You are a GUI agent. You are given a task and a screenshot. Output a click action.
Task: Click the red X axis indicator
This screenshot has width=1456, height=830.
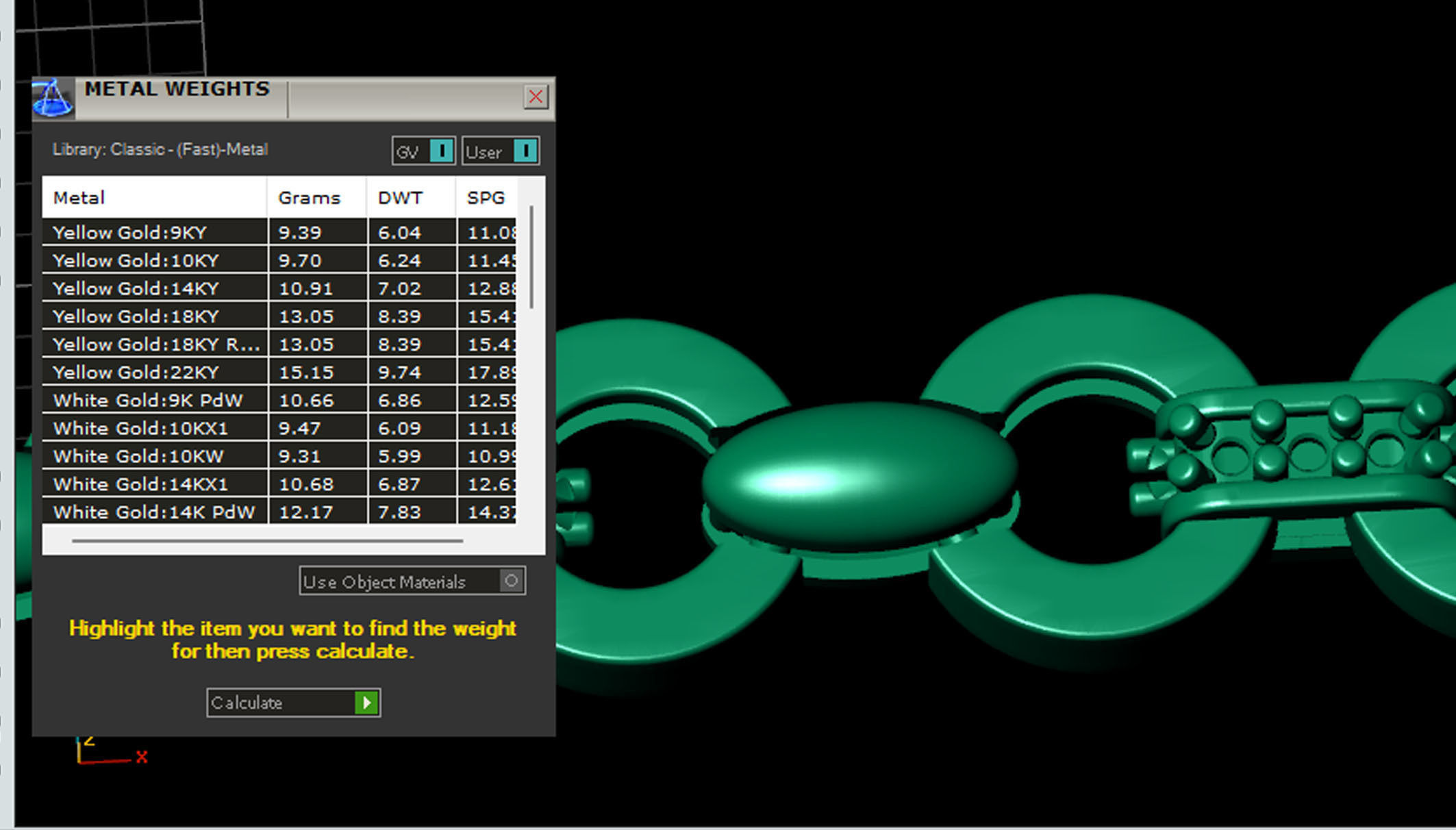141,757
